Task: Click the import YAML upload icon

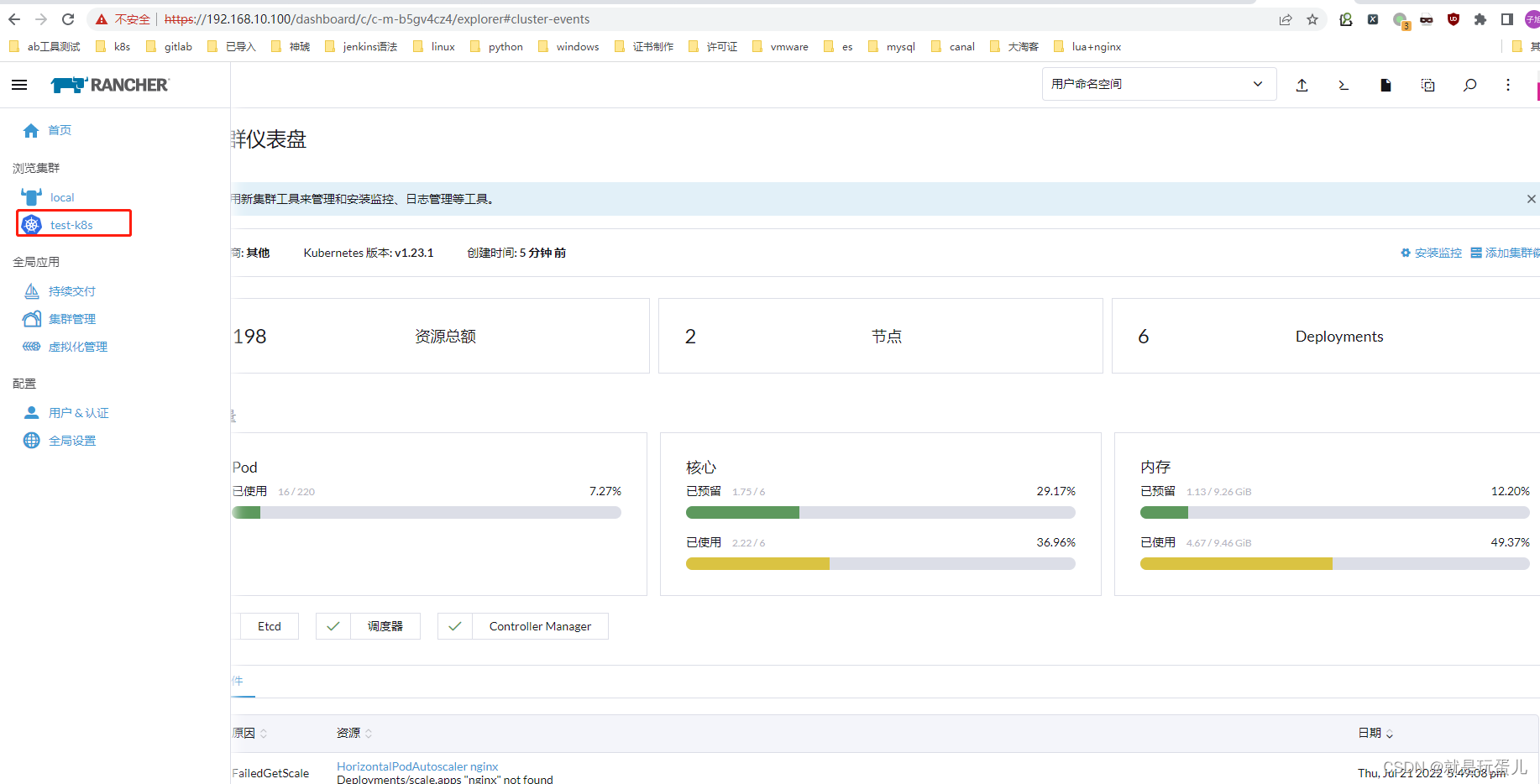Action: point(1302,85)
